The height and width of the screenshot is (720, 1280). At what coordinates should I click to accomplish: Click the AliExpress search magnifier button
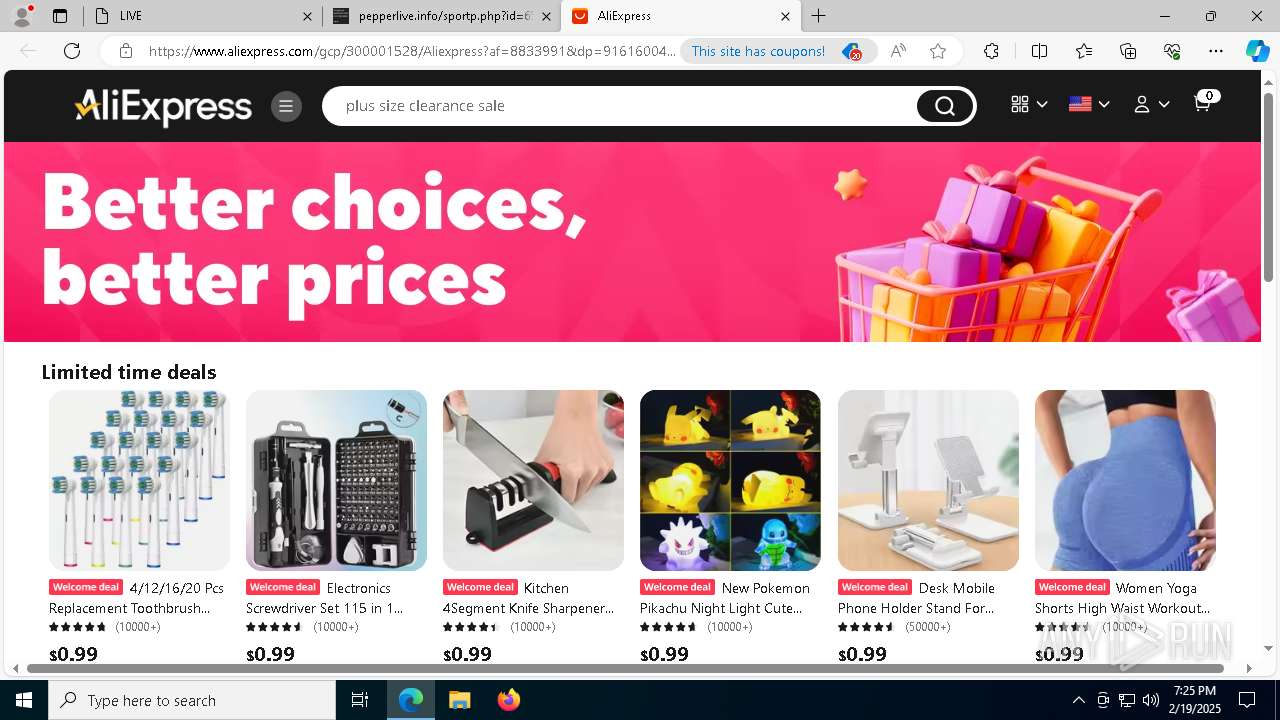[x=945, y=106]
